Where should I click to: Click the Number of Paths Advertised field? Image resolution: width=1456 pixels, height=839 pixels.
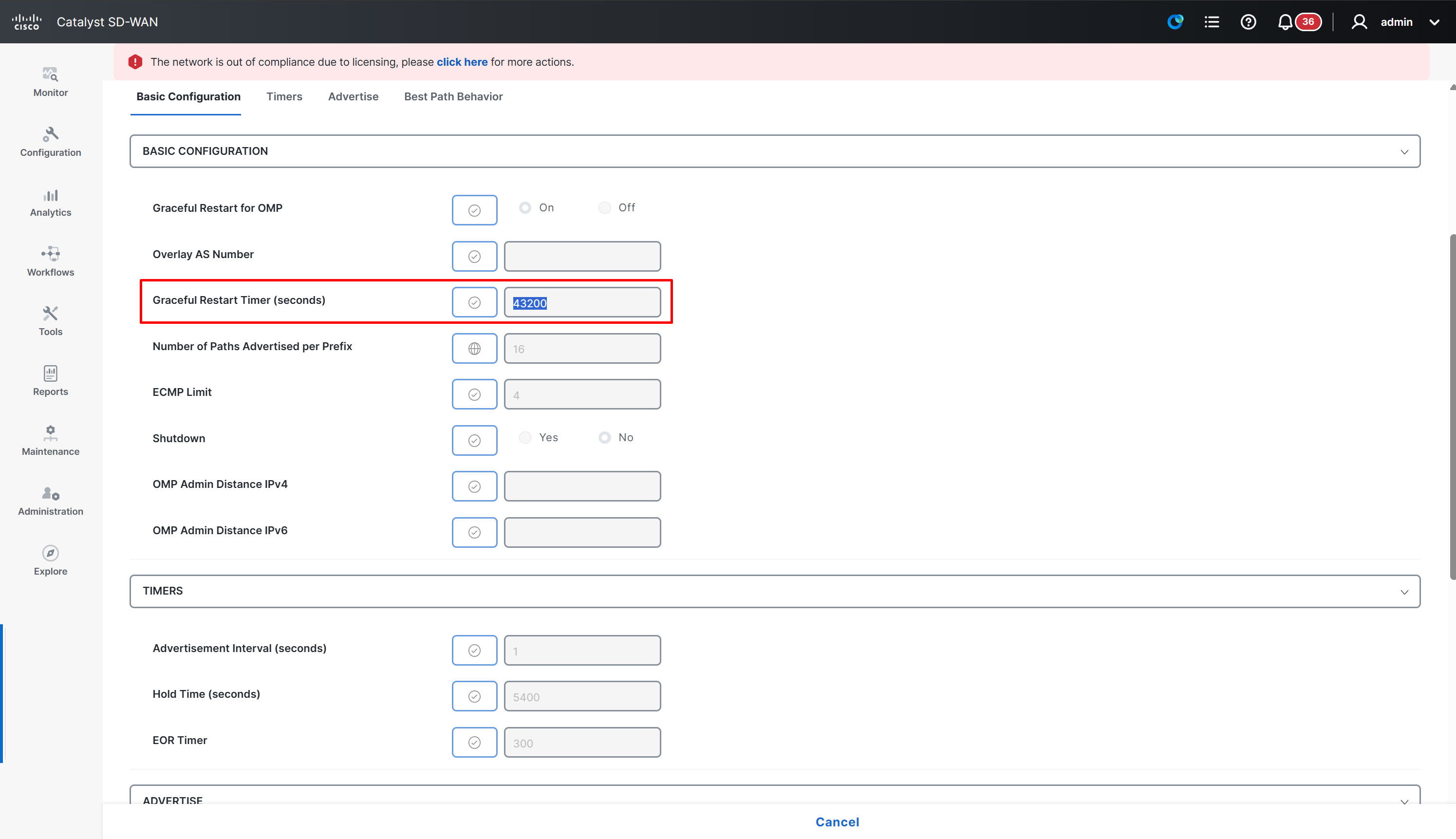pyautogui.click(x=582, y=348)
